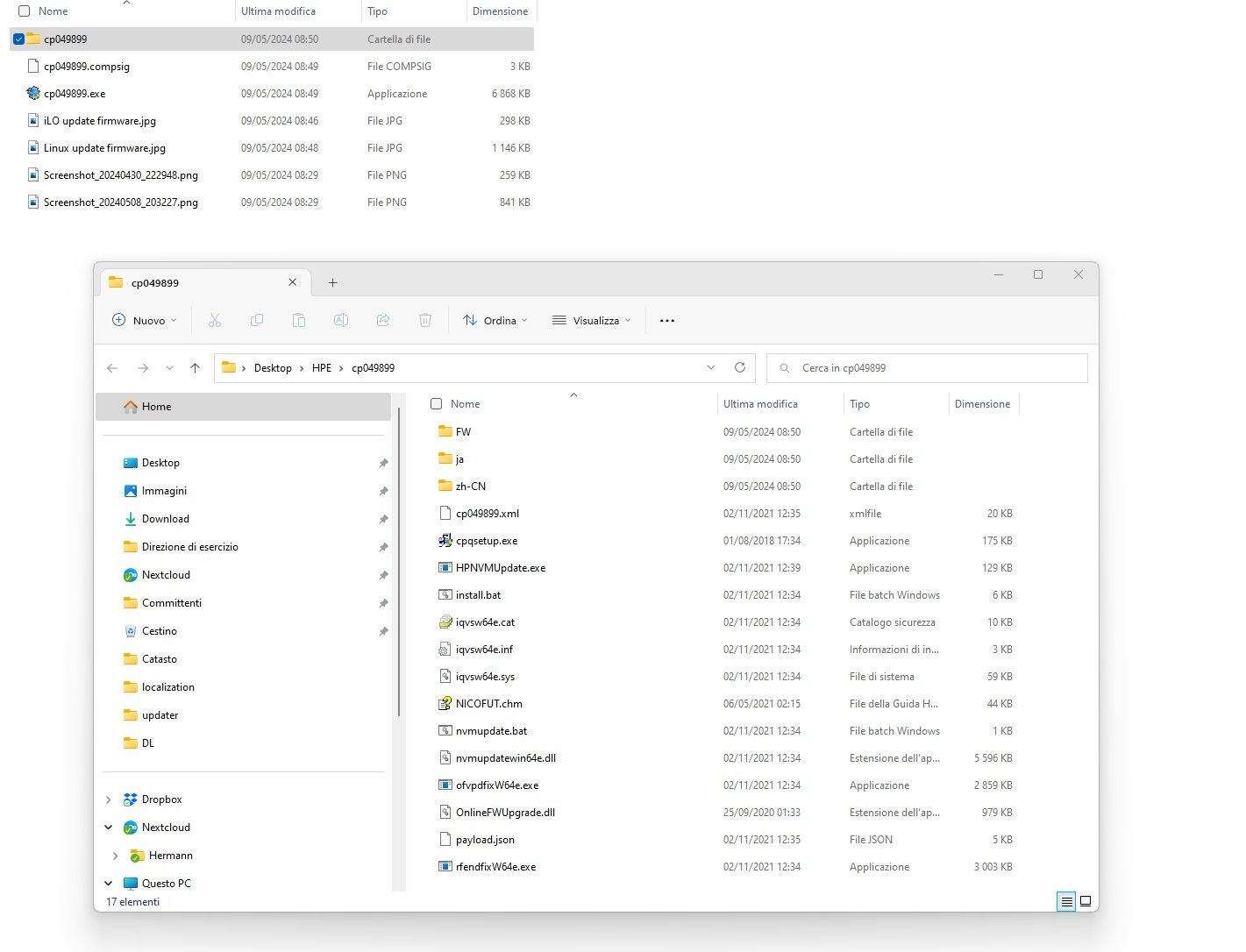Image resolution: width=1246 pixels, height=952 pixels.
Task: Select iLO update firmware.jpg in background list
Action: click(x=100, y=121)
